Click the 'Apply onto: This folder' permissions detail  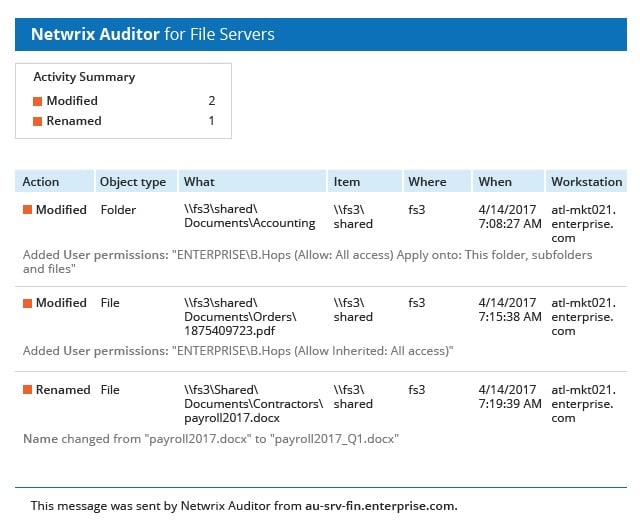point(307,262)
